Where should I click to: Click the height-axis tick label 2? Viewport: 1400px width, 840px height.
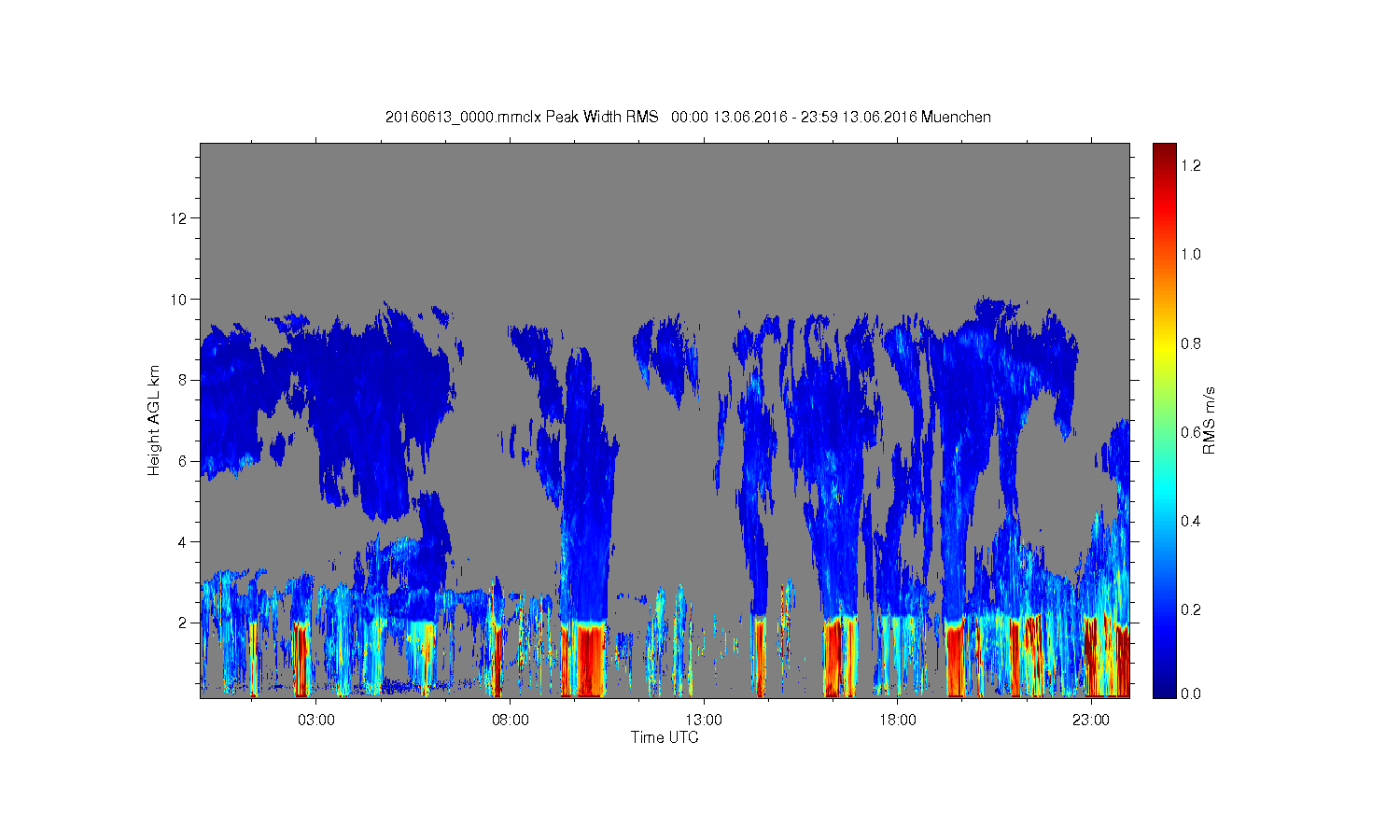click(183, 623)
